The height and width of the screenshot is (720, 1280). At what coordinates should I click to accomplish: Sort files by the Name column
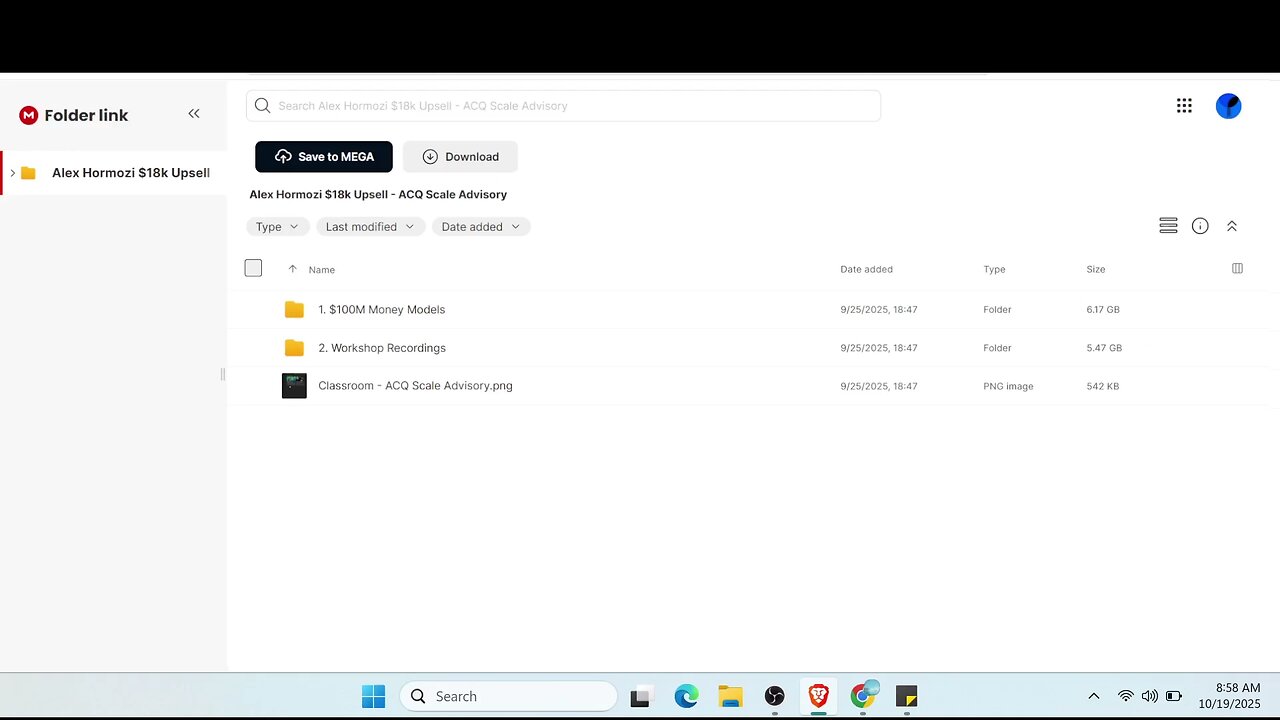coord(322,270)
